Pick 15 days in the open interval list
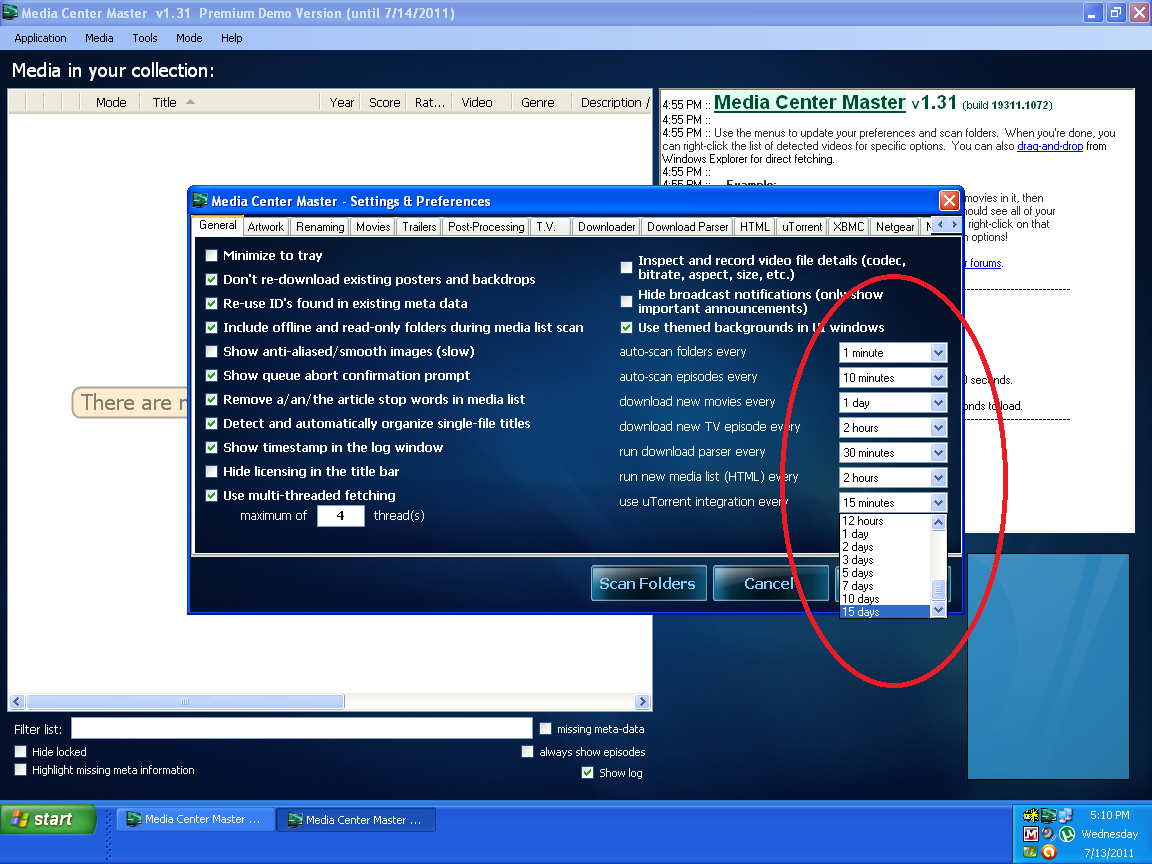Viewport: 1152px width, 864px height. [885, 612]
